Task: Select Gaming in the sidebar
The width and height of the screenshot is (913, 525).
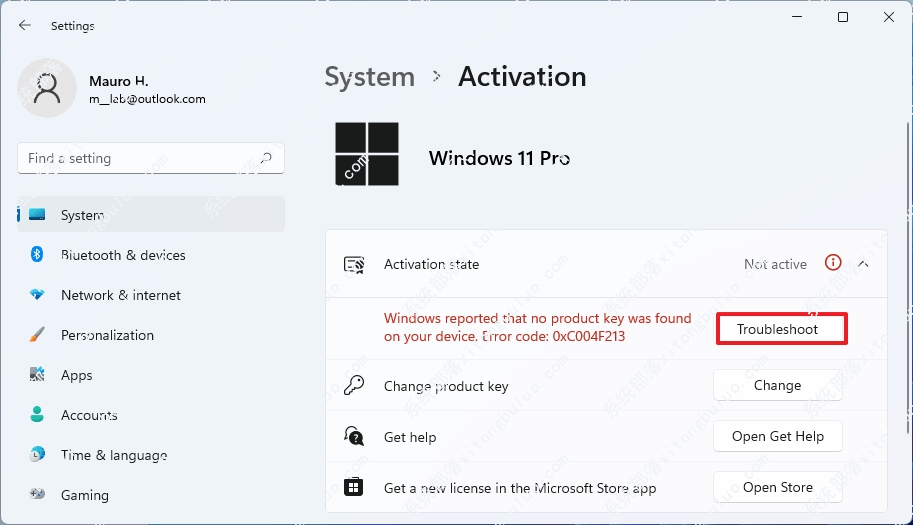Action: click(x=84, y=495)
